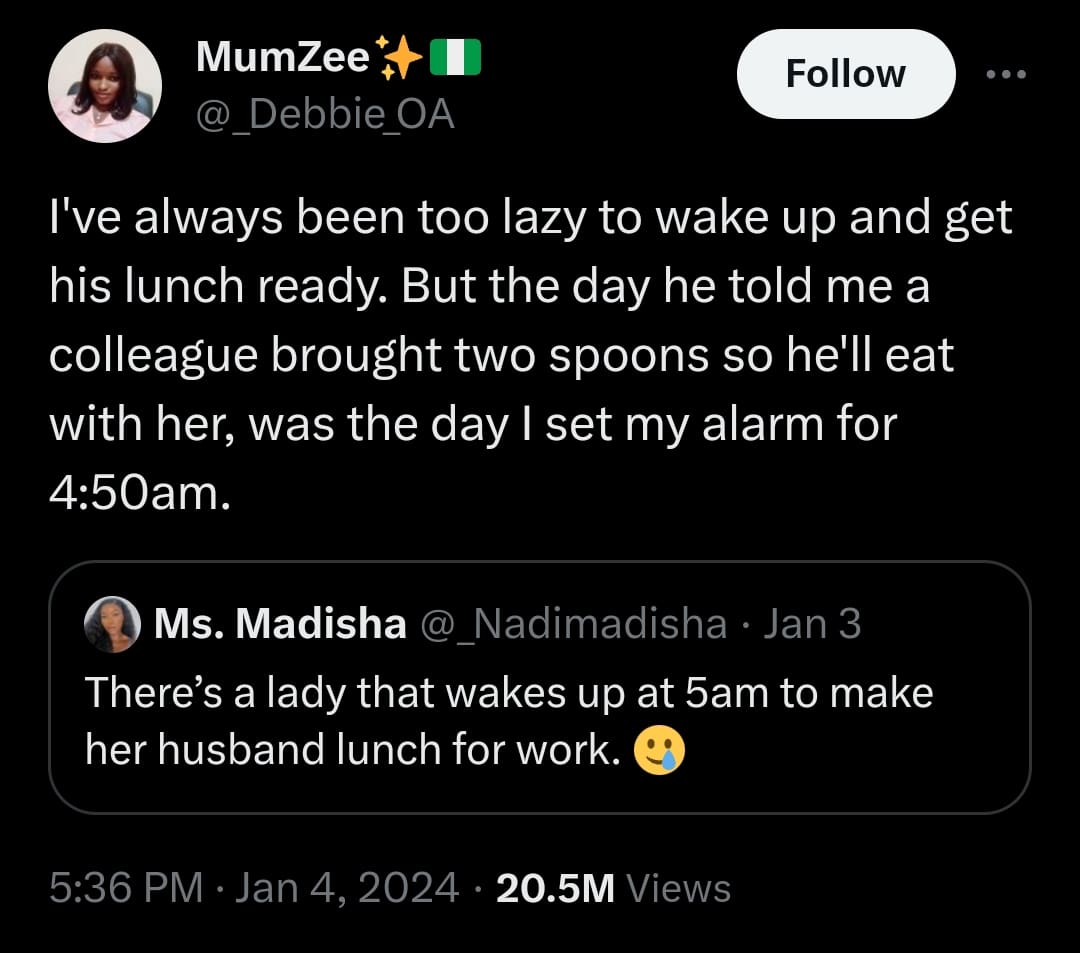This screenshot has height=953, width=1080.
Task: Click the Jan 3 date on quoted tweet
Action: (x=811, y=624)
